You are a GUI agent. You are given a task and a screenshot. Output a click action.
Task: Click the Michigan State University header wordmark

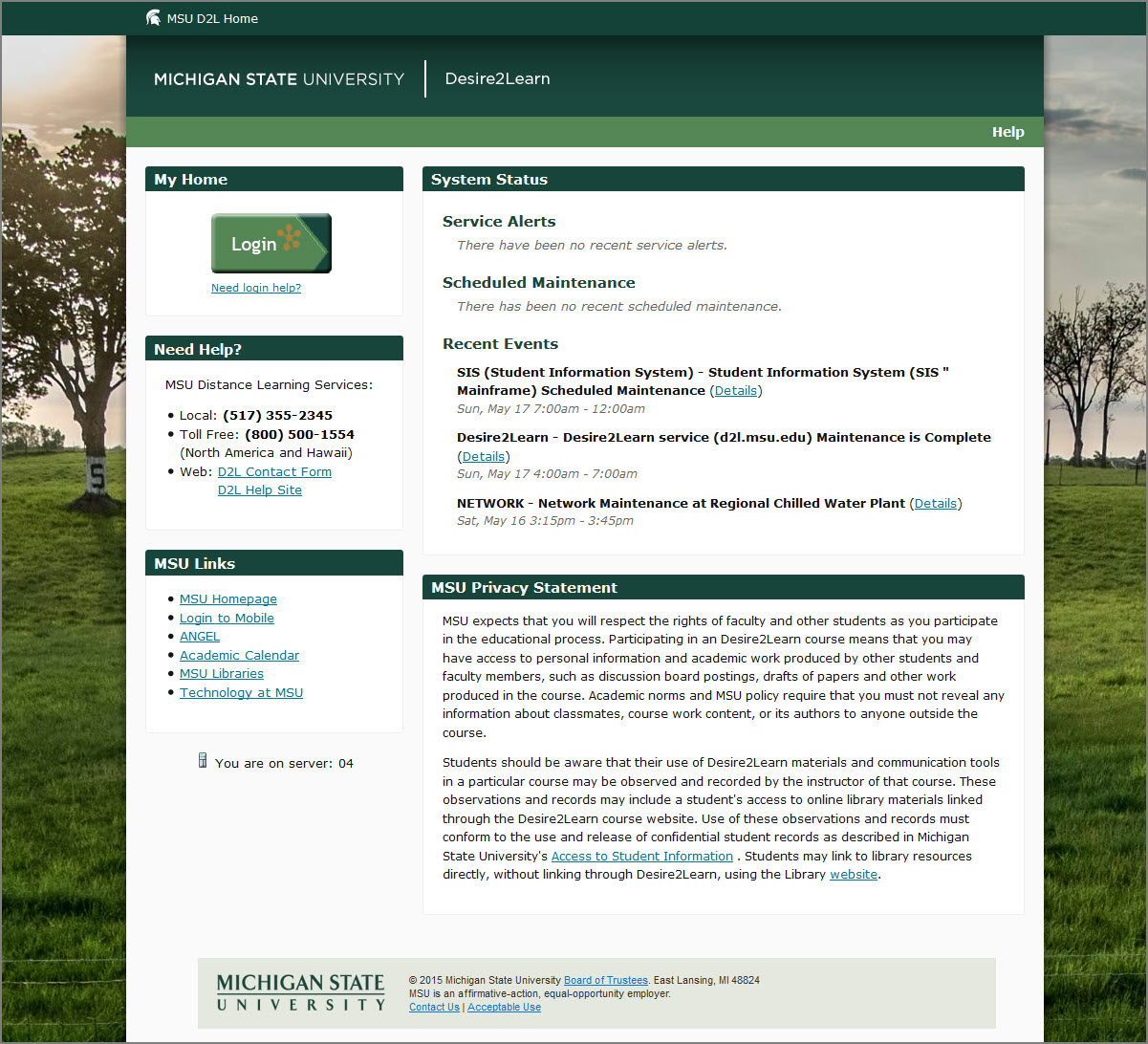[x=279, y=79]
